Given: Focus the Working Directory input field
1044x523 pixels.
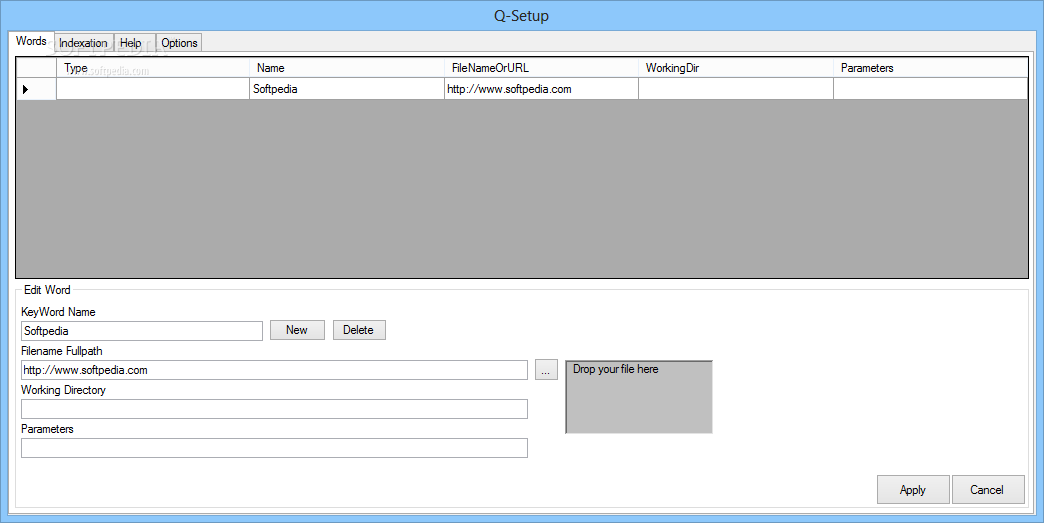Looking at the screenshot, I should point(274,409).
